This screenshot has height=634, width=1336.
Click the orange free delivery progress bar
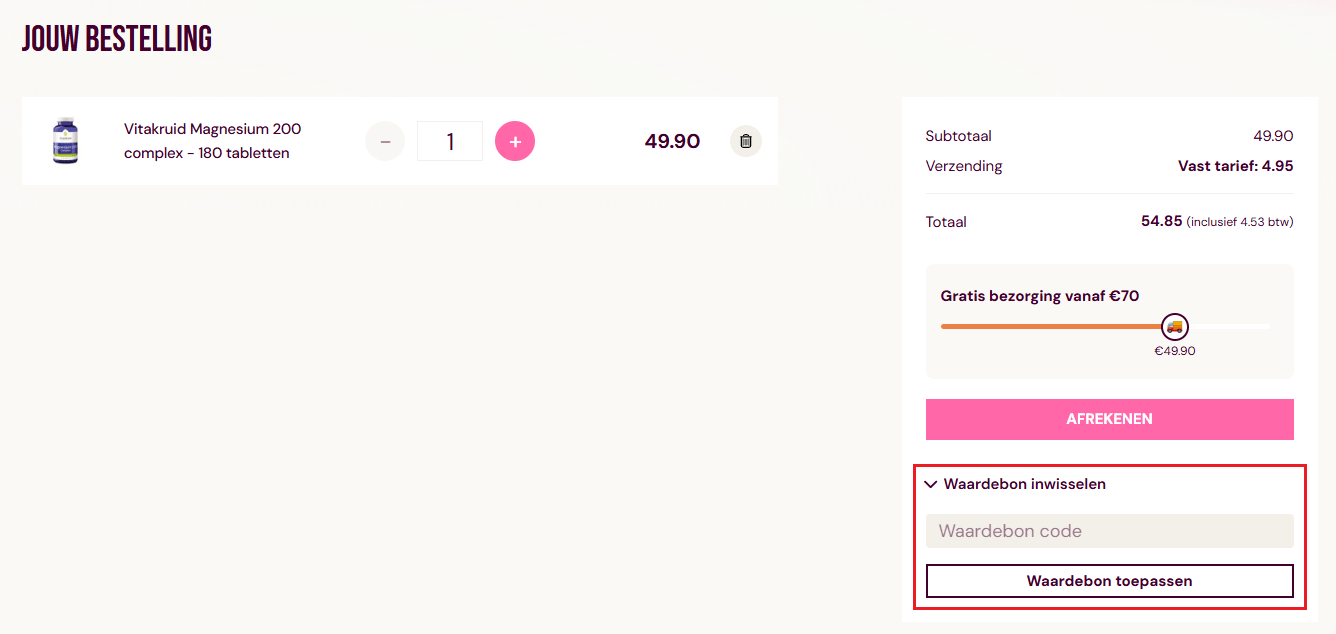click(1050, 326)
